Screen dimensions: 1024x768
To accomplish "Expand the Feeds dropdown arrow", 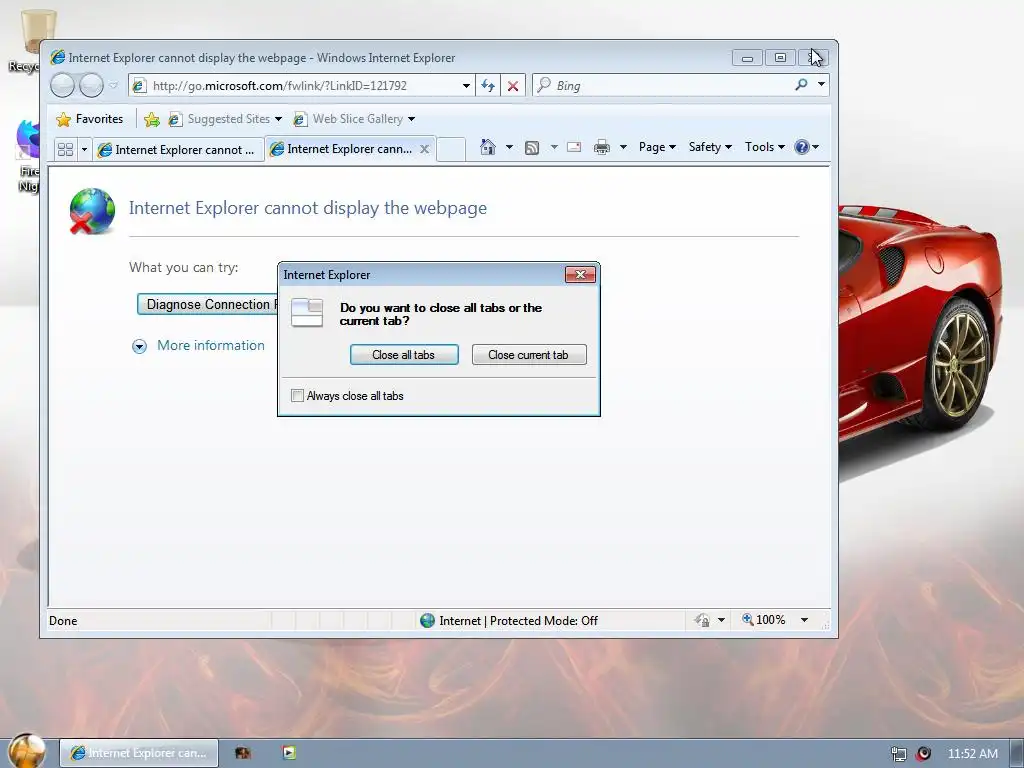I will coord(554,147).
